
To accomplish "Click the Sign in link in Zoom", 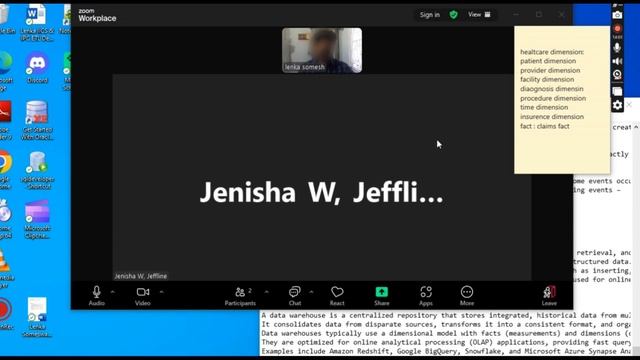I will point(430,15).
